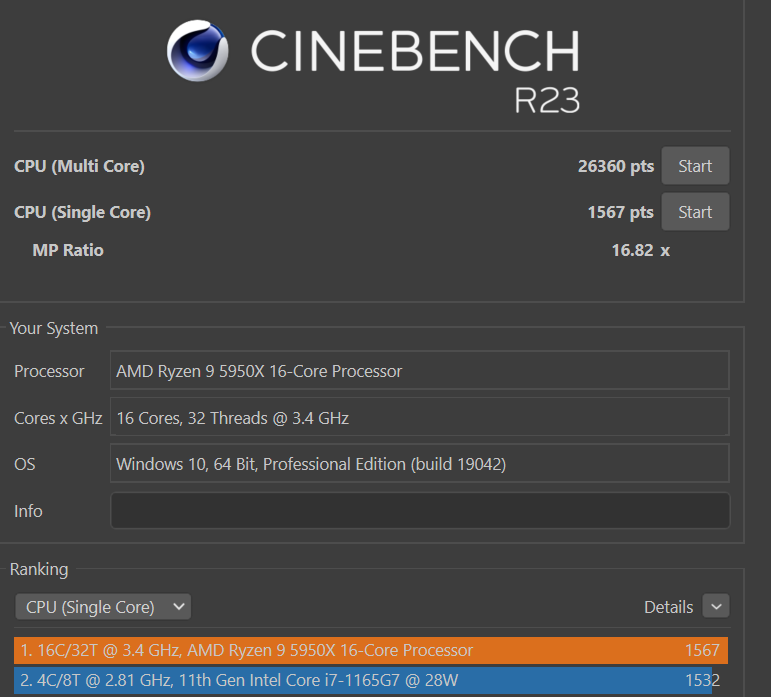The width and height of the screenshot is (771, 697).
Task: Click the CPU (Multi Core) label
Action: point(79,166)
